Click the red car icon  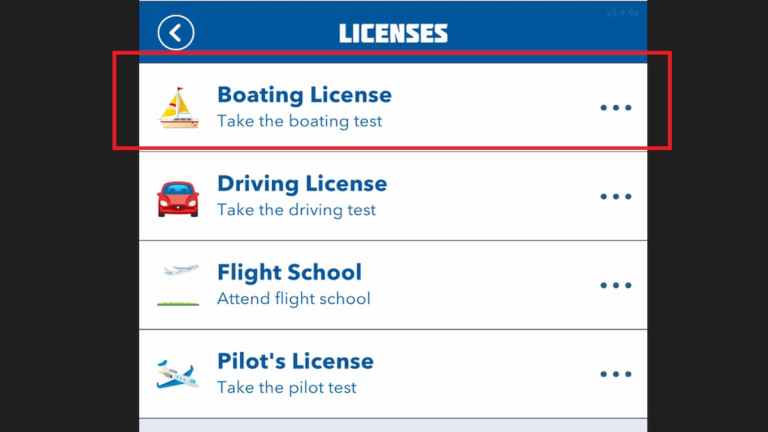point(179,196)
